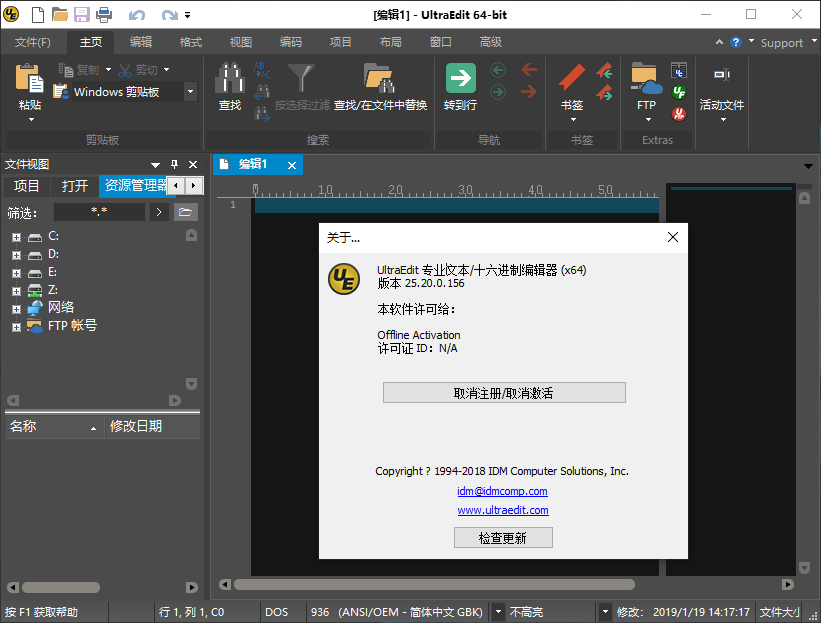821x623 pixels.
Task: Expand the C: drive tree node
Action: pos(16,238)
